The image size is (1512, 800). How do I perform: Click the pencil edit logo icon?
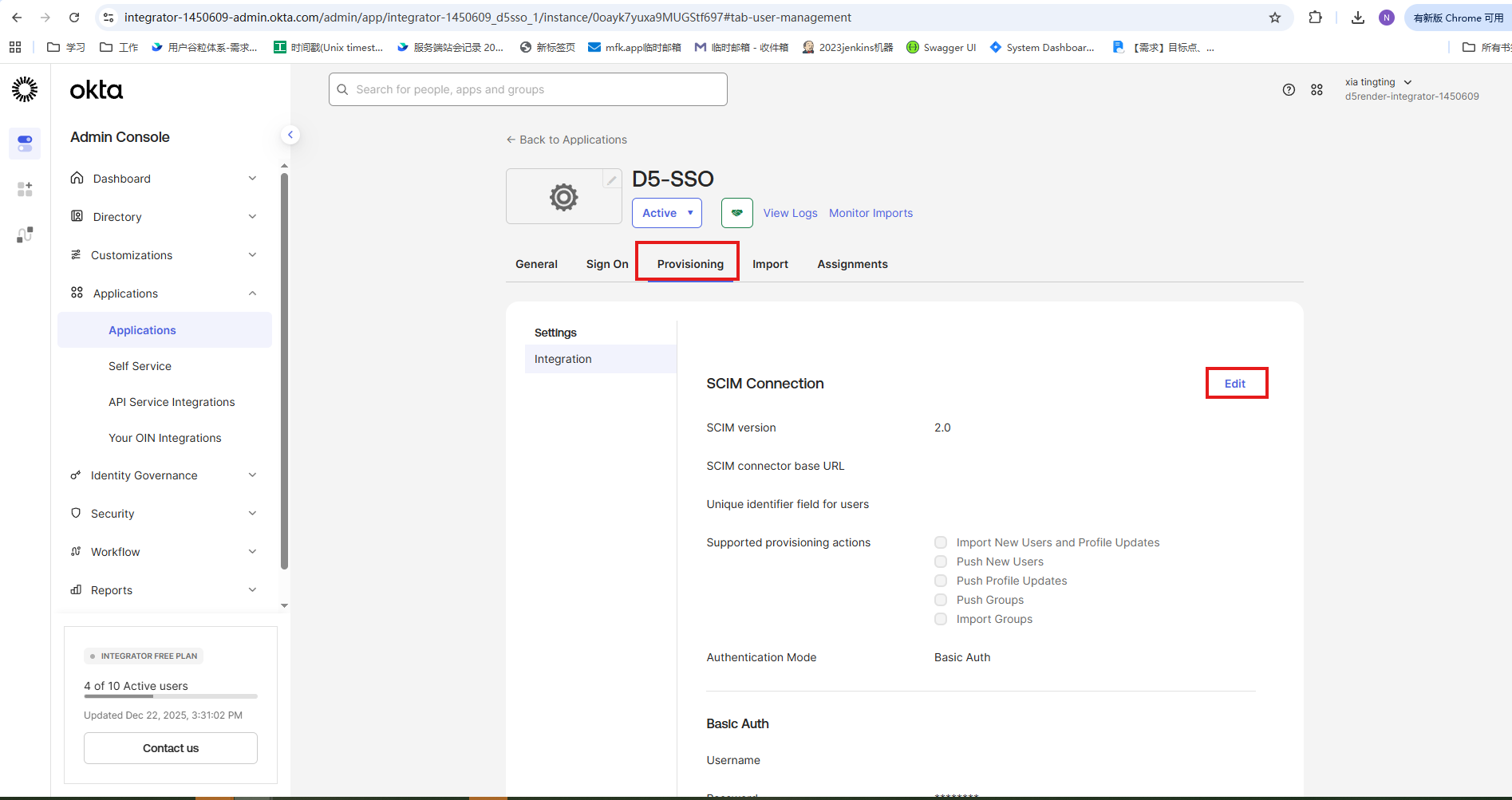click(611, 180)
